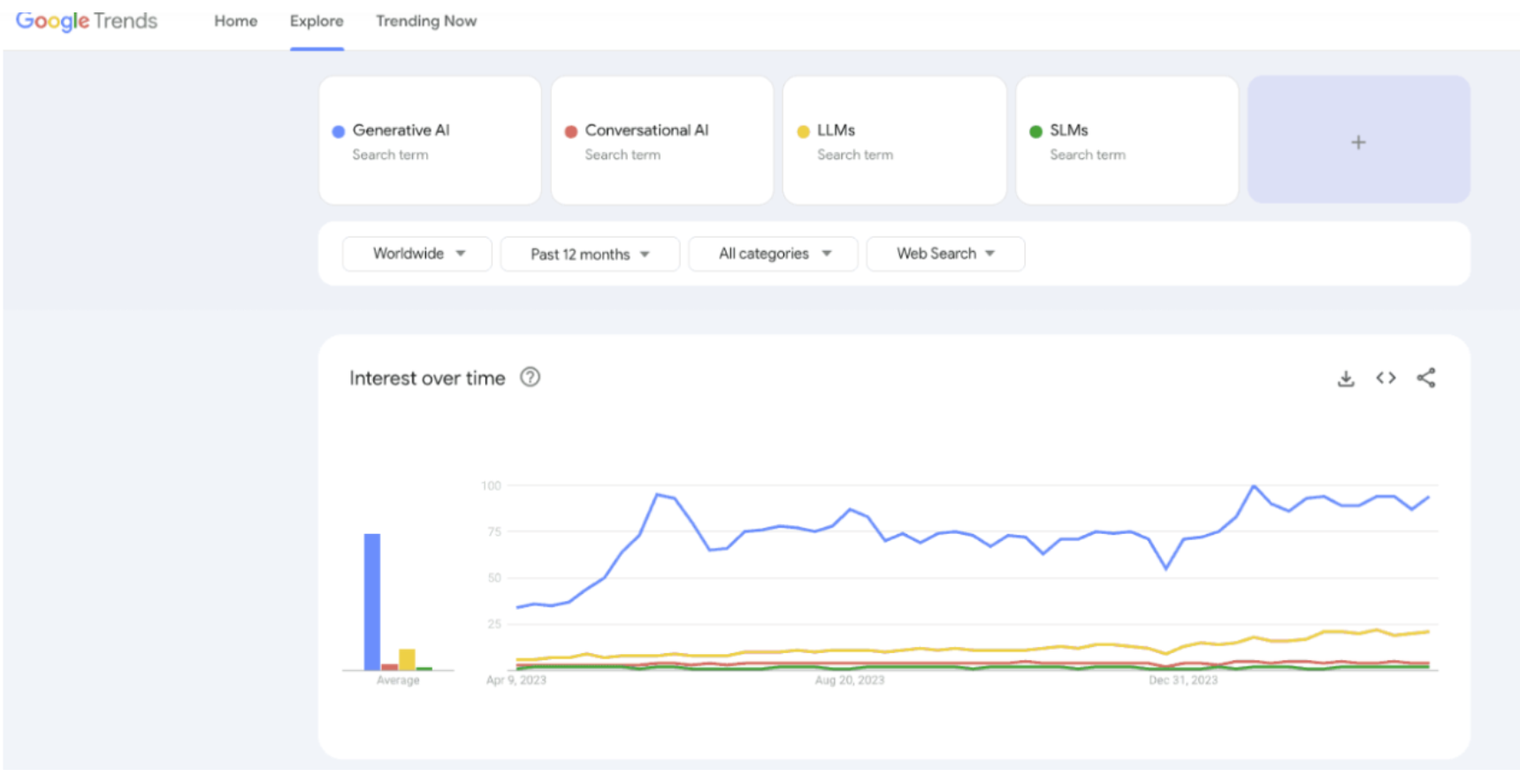1520x784 pixels.
Task: Select the LLMs search term card
Action: click(895, 141)
